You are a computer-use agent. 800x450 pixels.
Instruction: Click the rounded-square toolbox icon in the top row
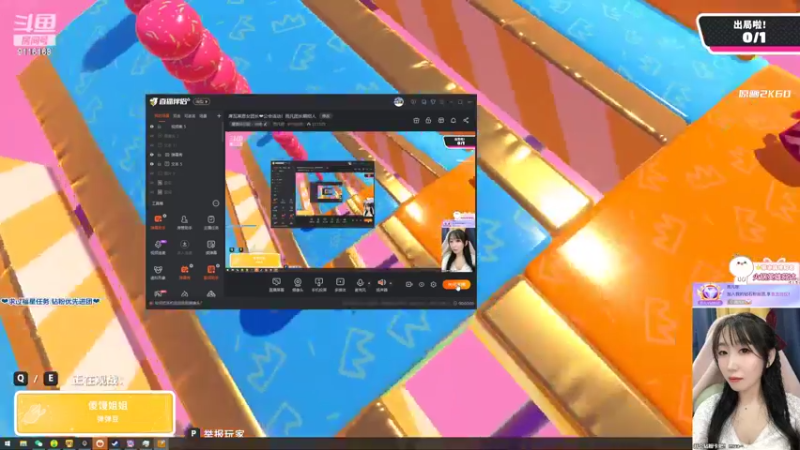(x=211, y=219)
